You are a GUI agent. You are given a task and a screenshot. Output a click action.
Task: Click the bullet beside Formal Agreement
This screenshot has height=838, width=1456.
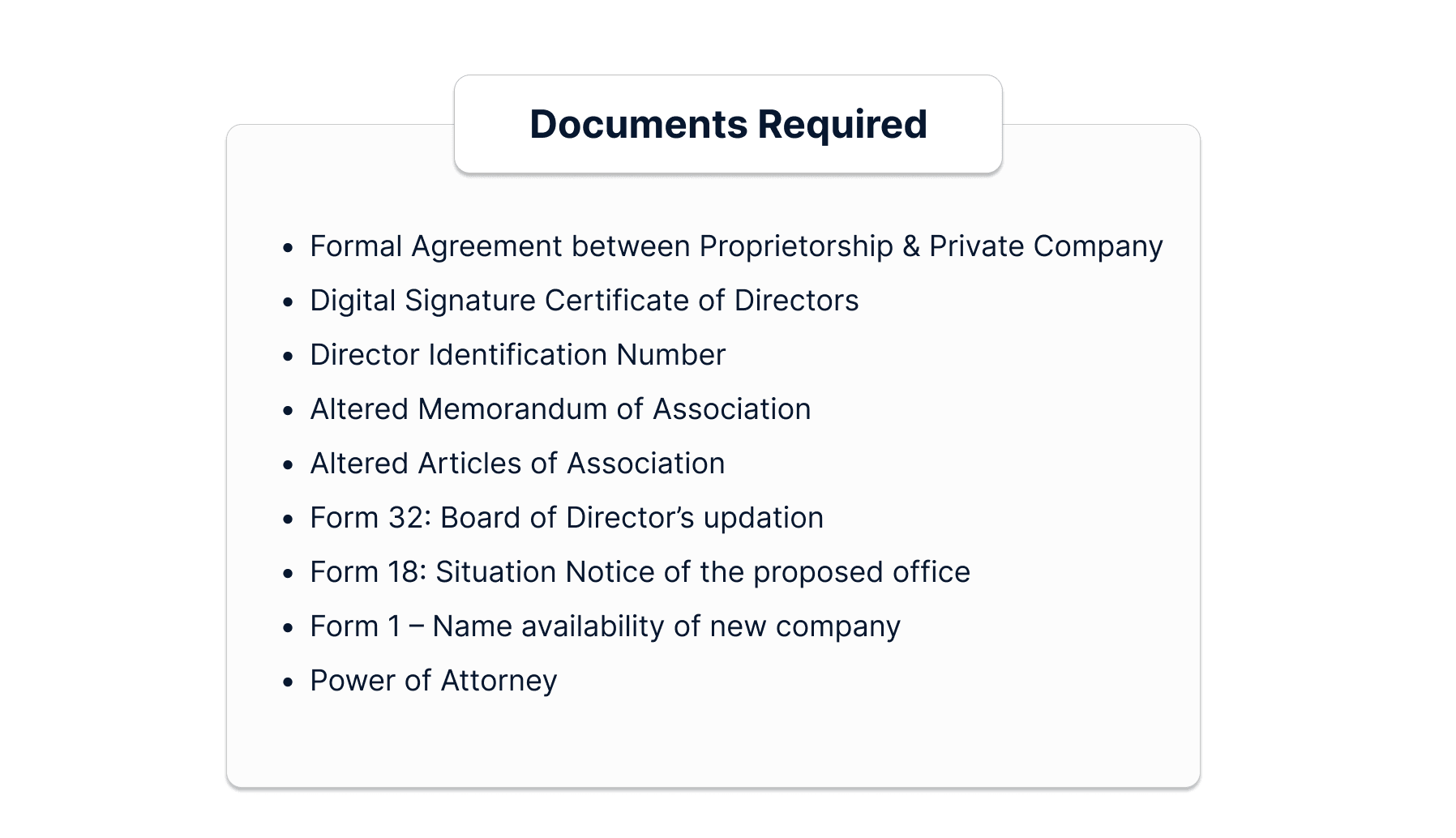pos(288,248)
